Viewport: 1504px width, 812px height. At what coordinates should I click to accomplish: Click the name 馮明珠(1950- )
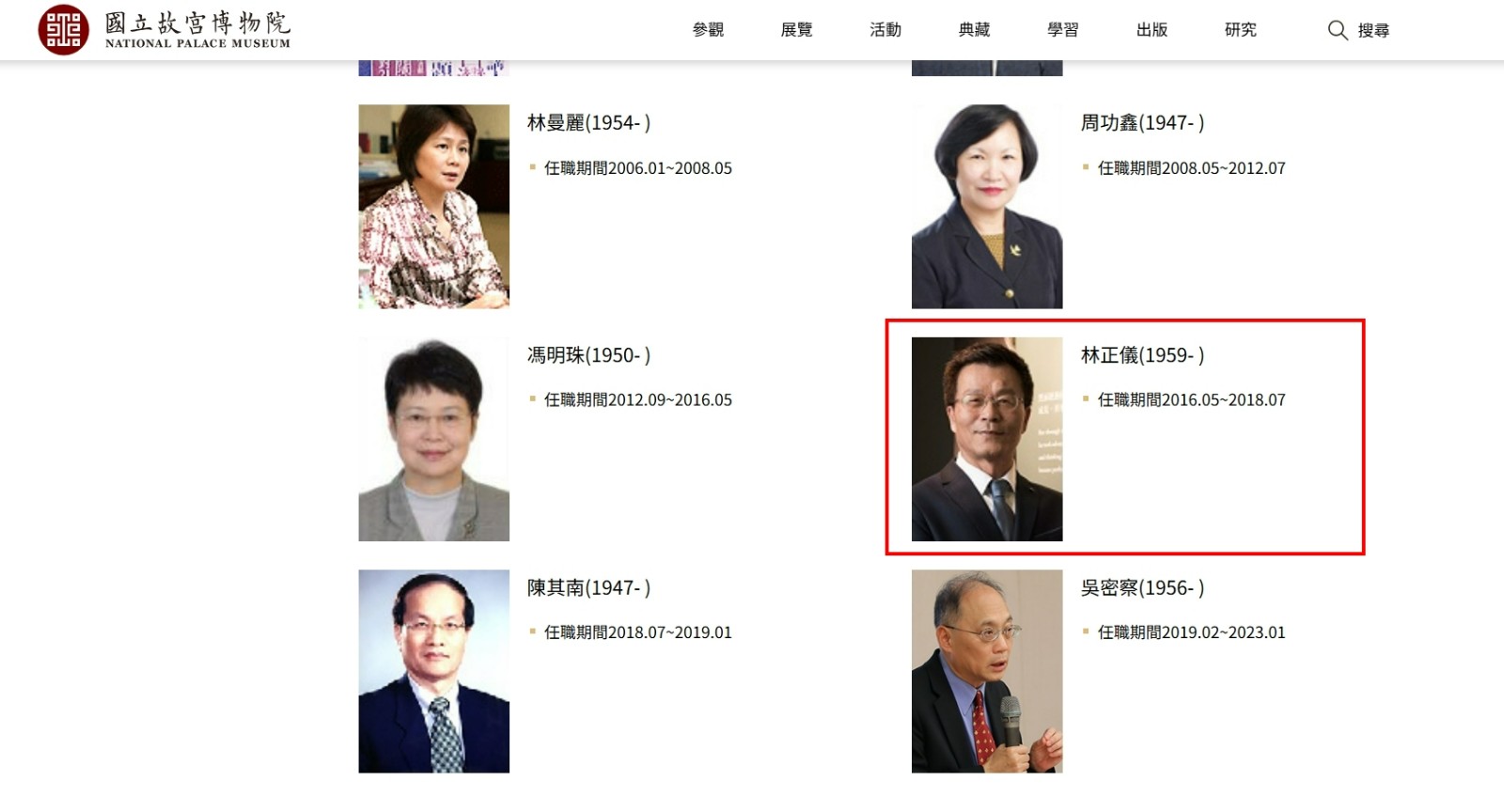(588, 355)
